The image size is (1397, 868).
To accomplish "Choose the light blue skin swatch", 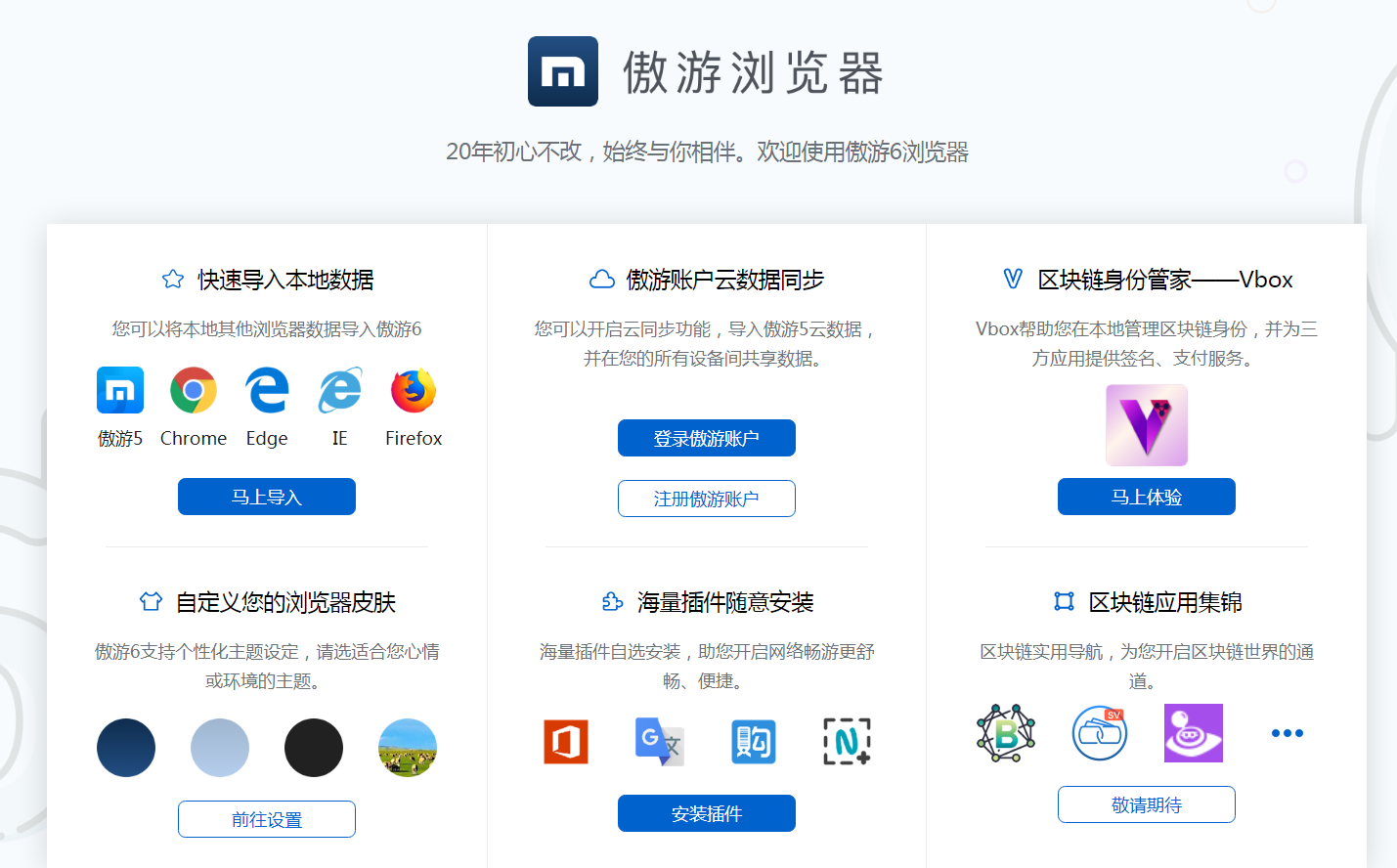I will coord(220,748).
